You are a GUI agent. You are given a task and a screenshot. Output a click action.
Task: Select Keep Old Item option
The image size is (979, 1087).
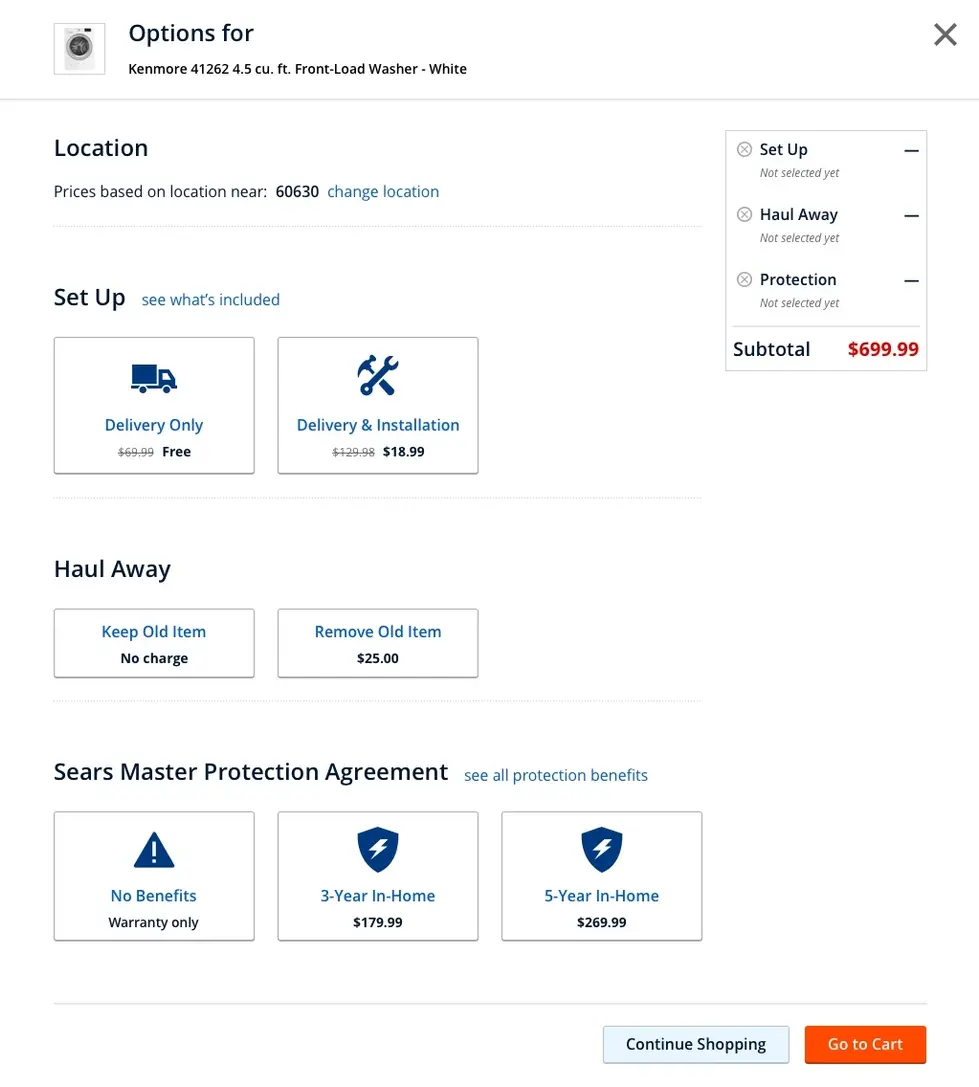[x=154, y=643]
